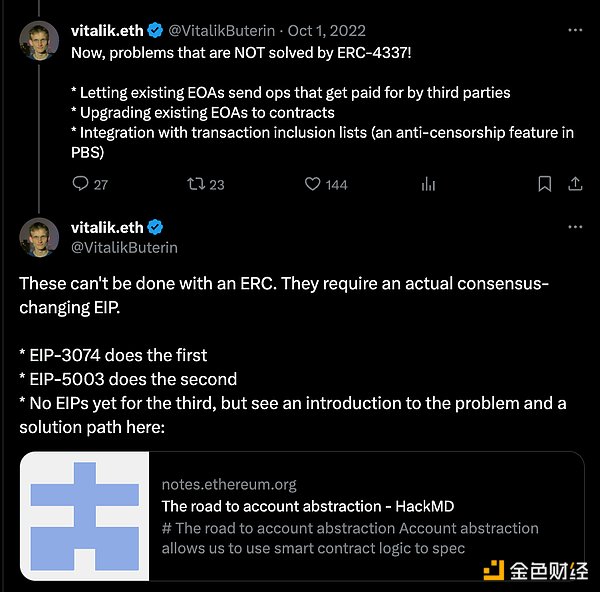Click the first tweet's profile avatar
This screenshot has width=600, height=592.
[39, 39]
